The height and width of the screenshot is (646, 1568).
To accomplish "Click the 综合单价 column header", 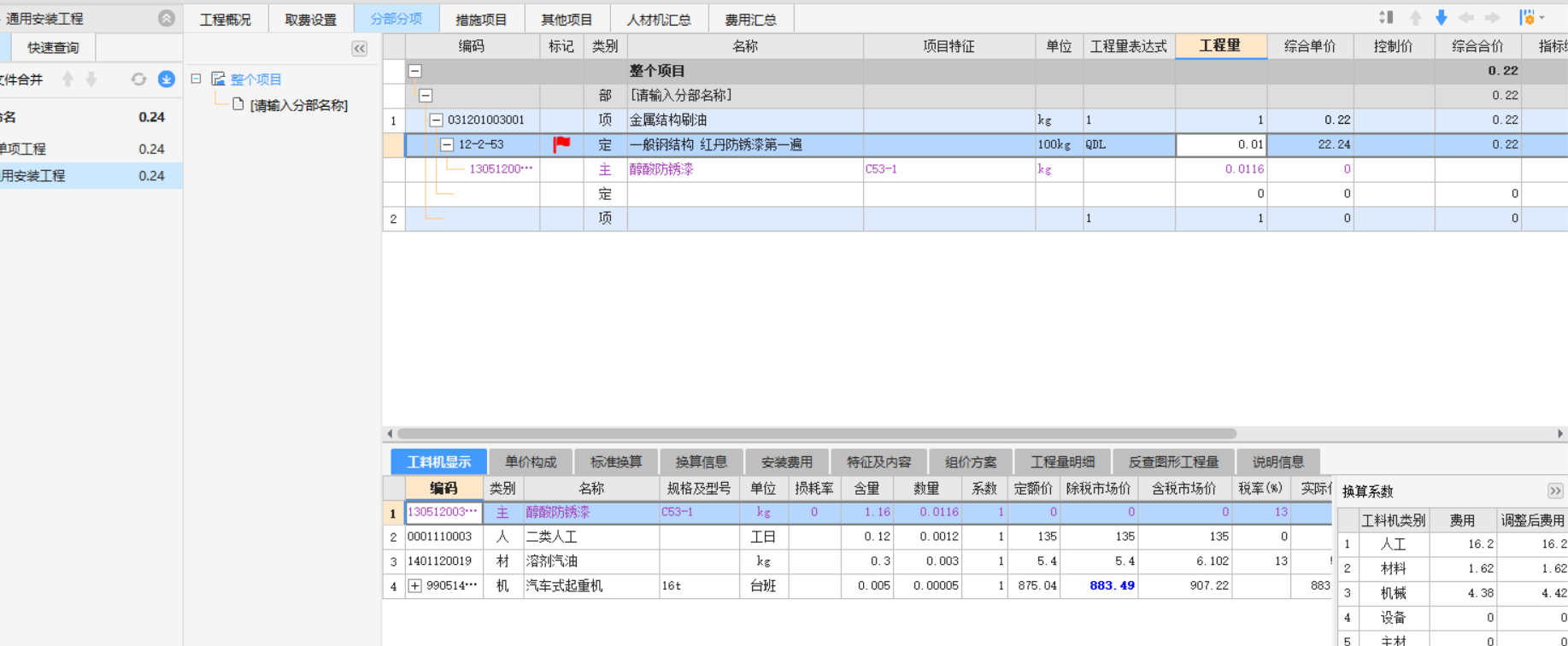I will coord(1310,46).
